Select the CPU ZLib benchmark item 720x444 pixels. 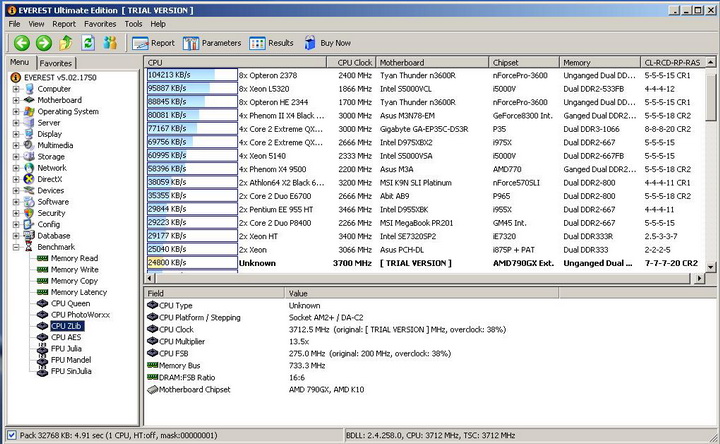tap(67, 326)
